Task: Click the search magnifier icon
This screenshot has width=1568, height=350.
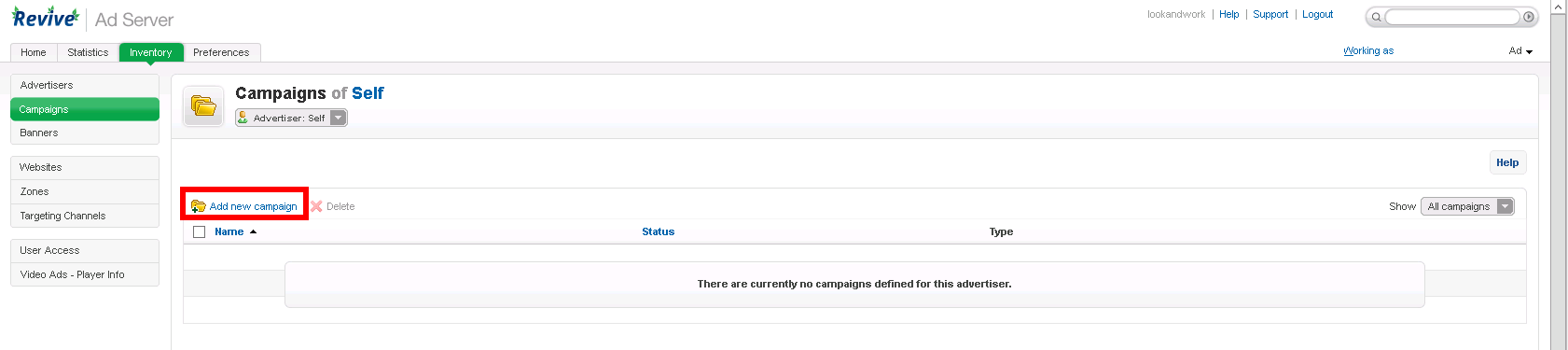Action: click(1376, 17)
